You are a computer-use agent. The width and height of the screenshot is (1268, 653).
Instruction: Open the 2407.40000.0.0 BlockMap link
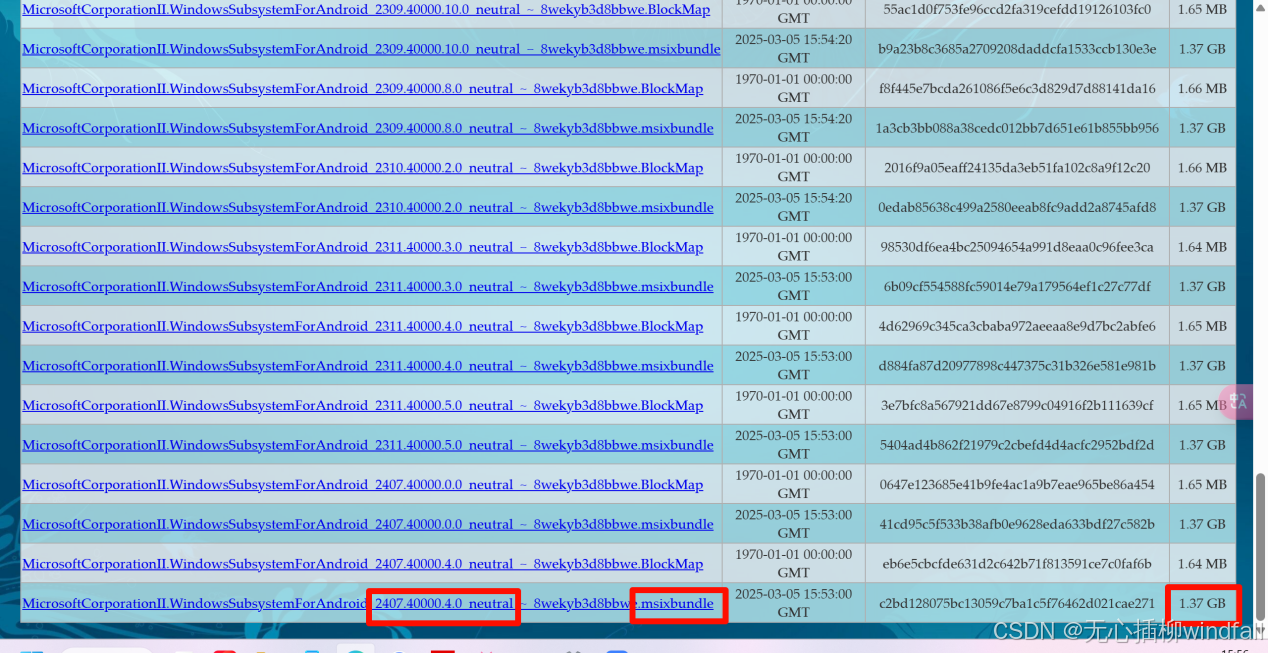pyautogui.click(x=362, y=484)
